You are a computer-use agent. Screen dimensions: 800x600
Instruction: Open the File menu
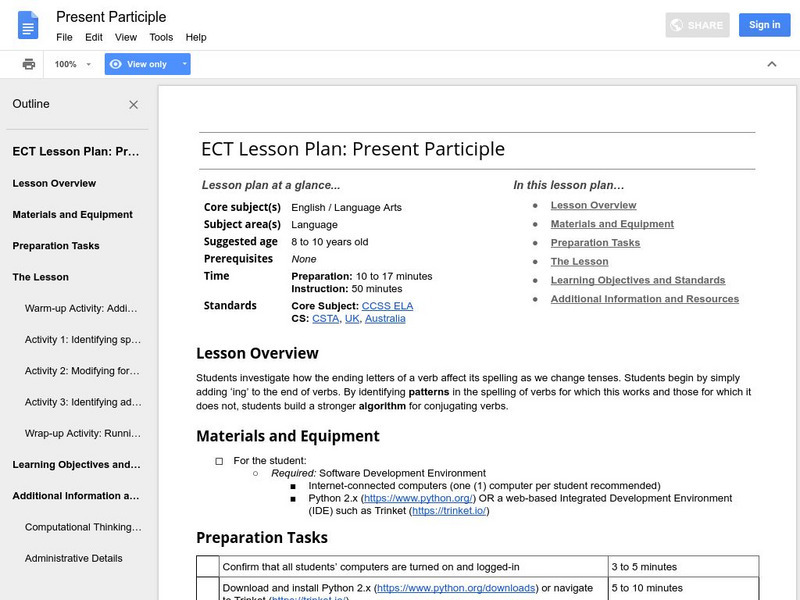click(x=64, y=37)
